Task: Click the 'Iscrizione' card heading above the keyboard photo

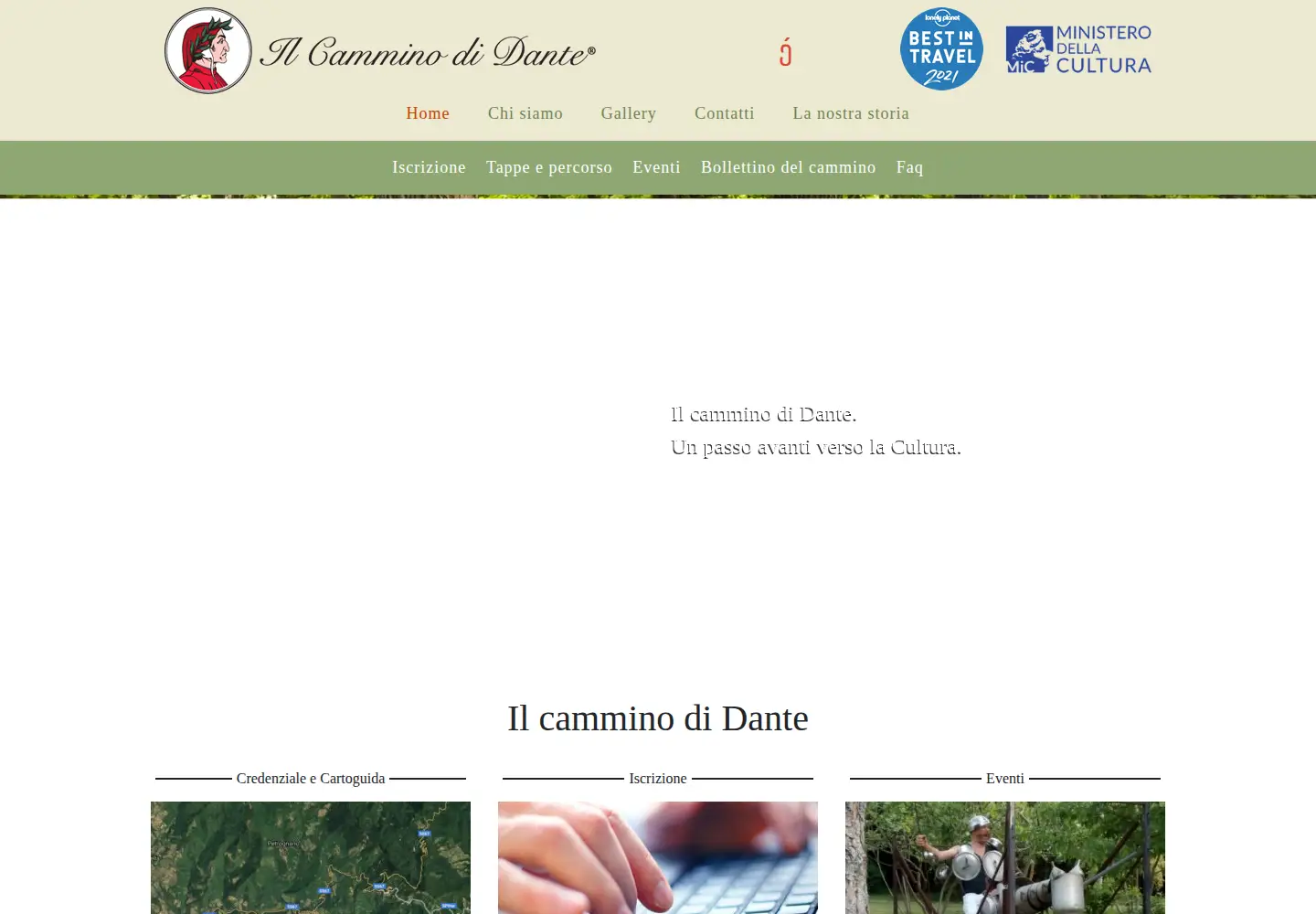Action: tap(658, 779)
